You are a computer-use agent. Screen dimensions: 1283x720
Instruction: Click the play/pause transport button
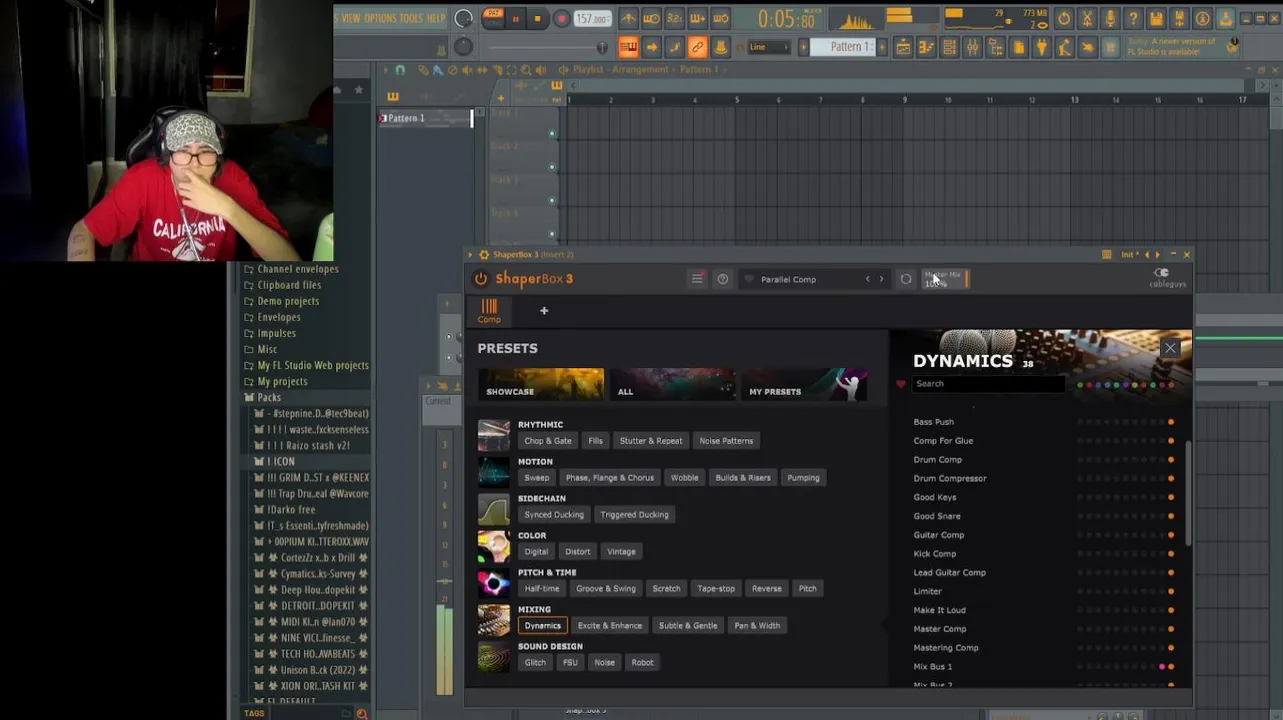click(x=515, y=19)
